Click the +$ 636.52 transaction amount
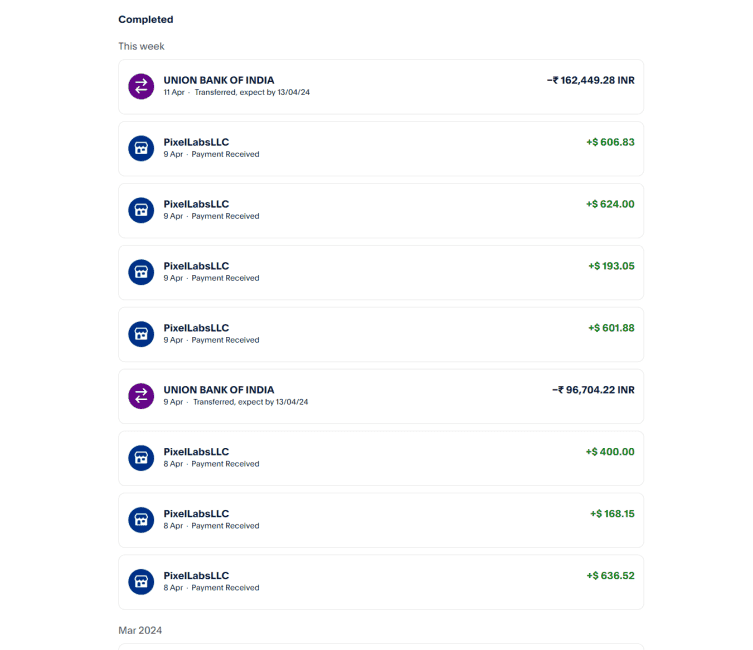This screenshot has width=753, height=650. pos(610,576)
